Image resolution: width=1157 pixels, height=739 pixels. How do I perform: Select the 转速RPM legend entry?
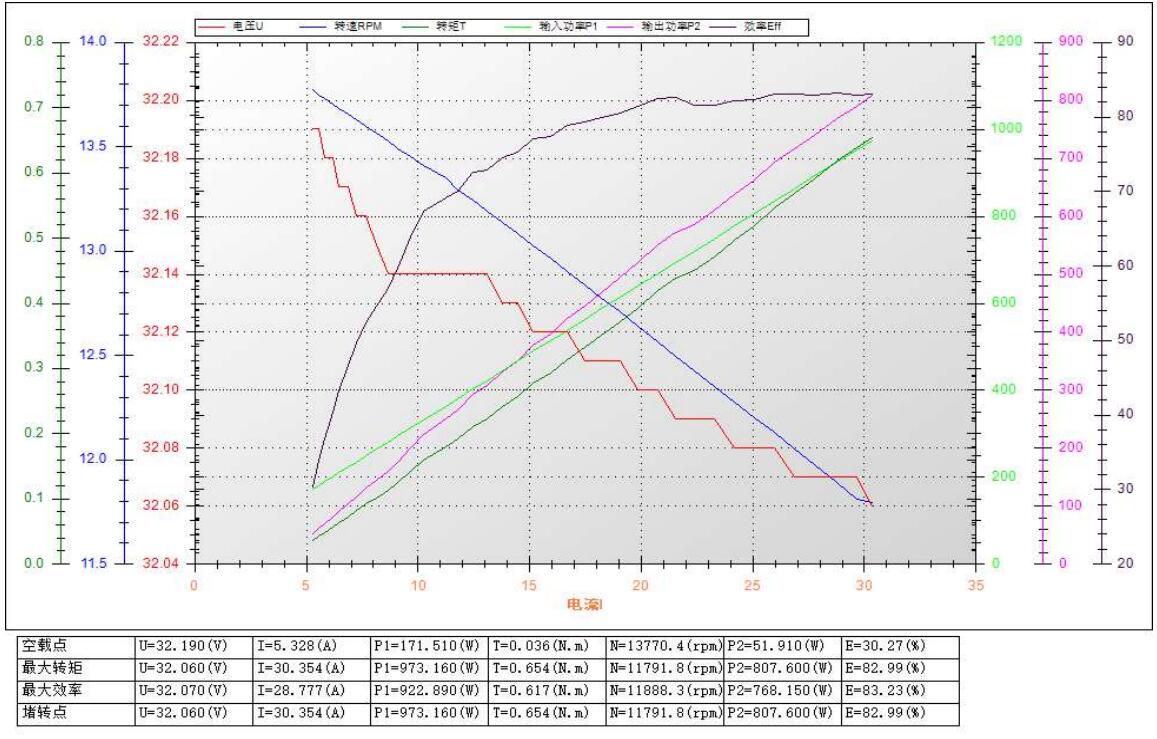[x=354, y=27]
